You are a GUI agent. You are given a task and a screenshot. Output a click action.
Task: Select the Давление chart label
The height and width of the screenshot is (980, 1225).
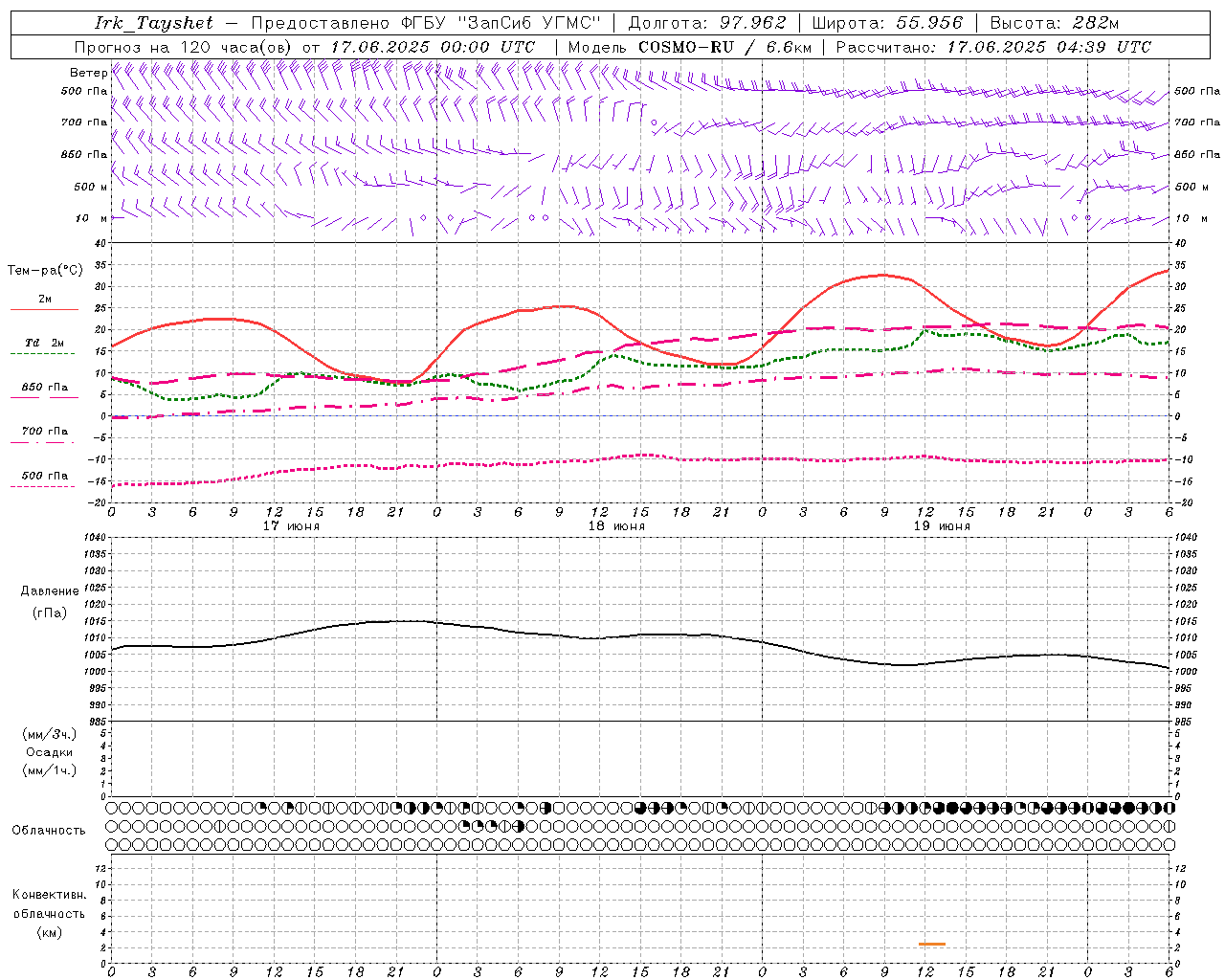(50, 591)
